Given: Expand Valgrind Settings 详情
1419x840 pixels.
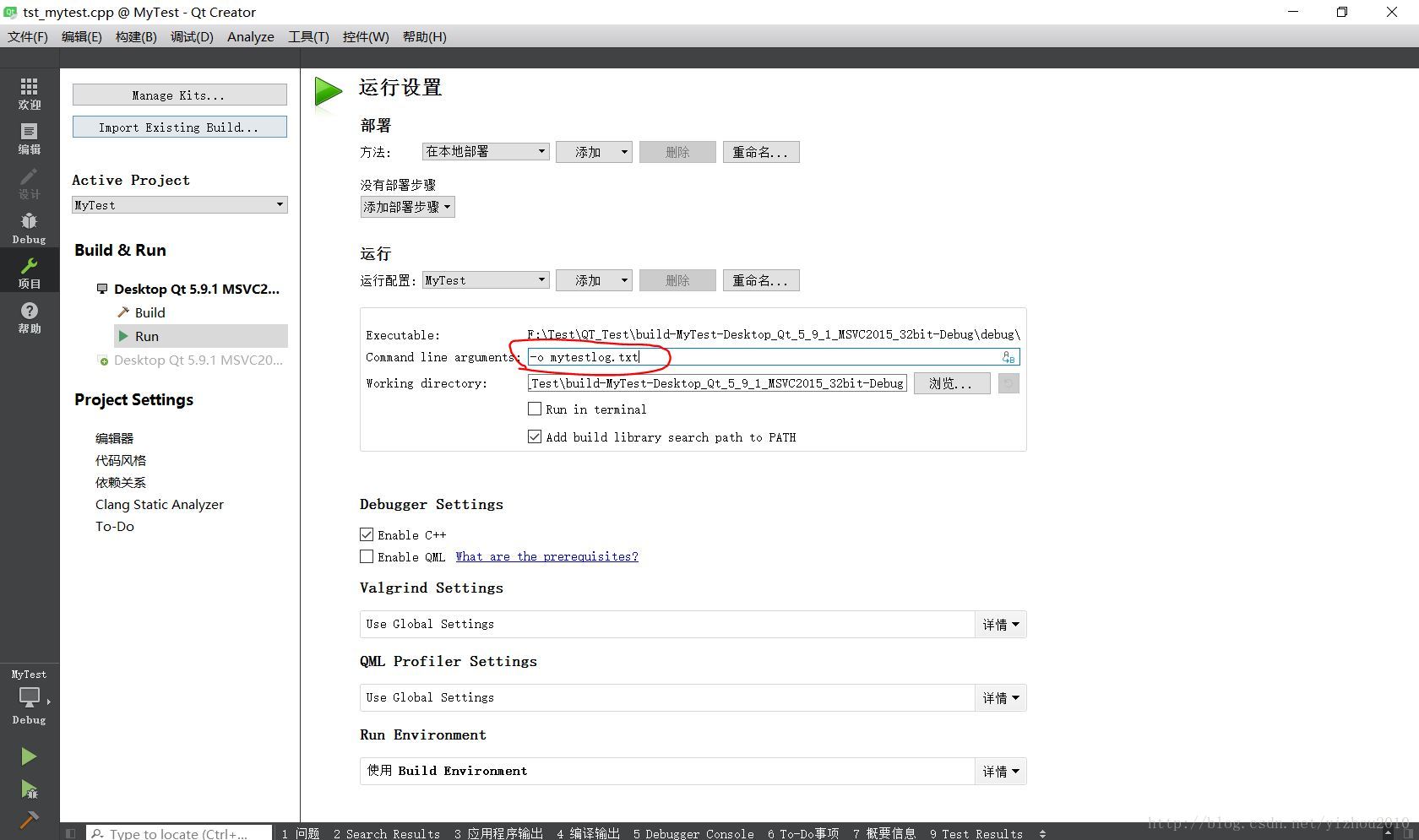Looking at the screenshot, I should pos(1001,625).
